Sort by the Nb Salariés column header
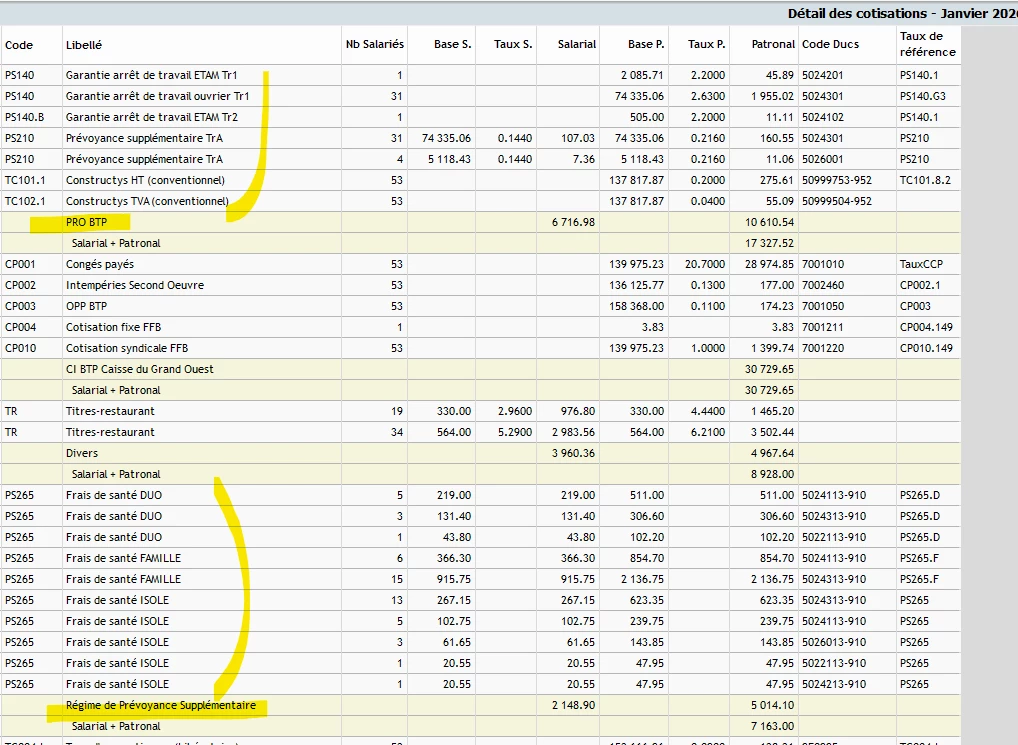 tap(374, 45)
